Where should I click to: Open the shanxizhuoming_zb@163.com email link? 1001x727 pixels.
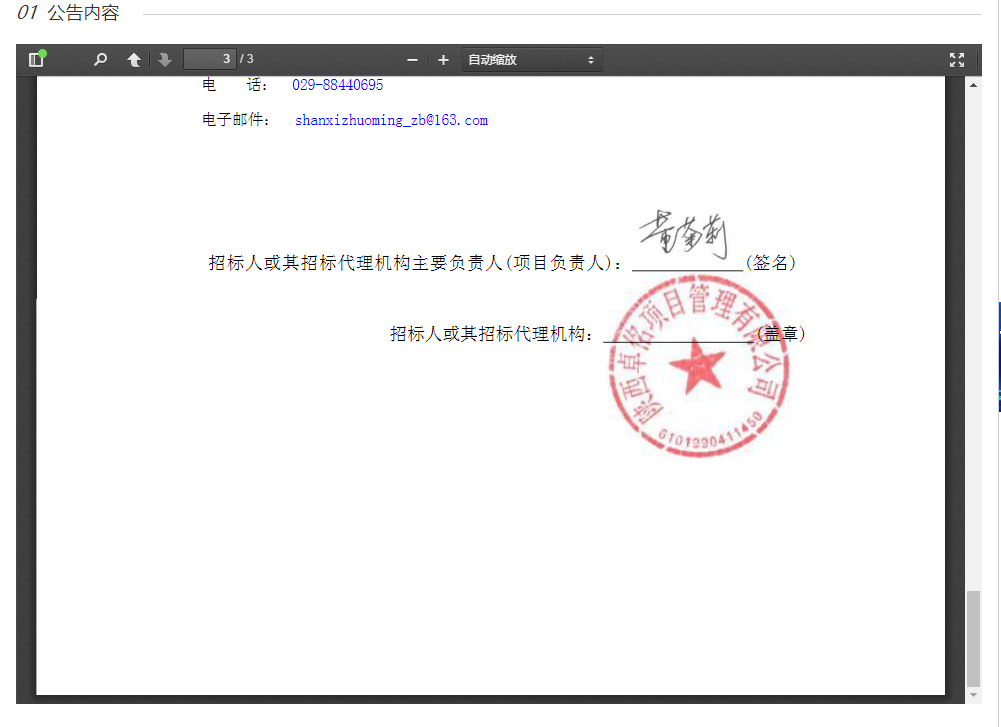(x=391, y=120)
